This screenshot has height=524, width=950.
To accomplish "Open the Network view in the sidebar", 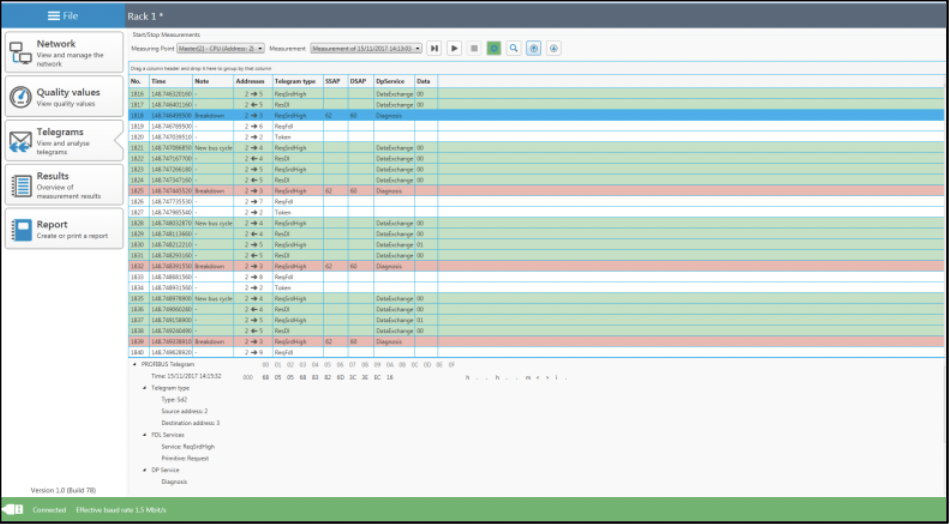I will [x=61, y=53].
